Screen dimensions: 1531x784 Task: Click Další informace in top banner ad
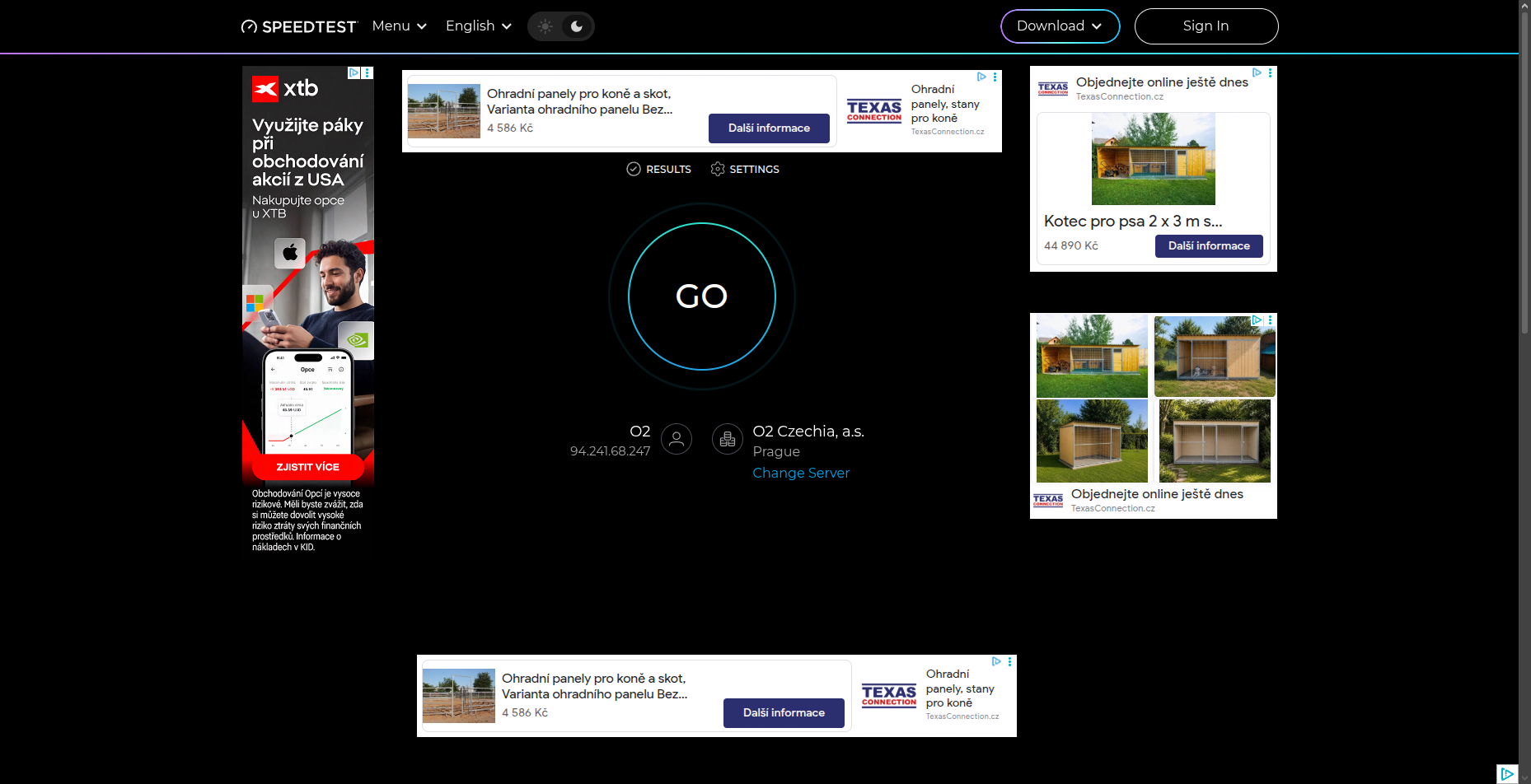tap(769, 128)
